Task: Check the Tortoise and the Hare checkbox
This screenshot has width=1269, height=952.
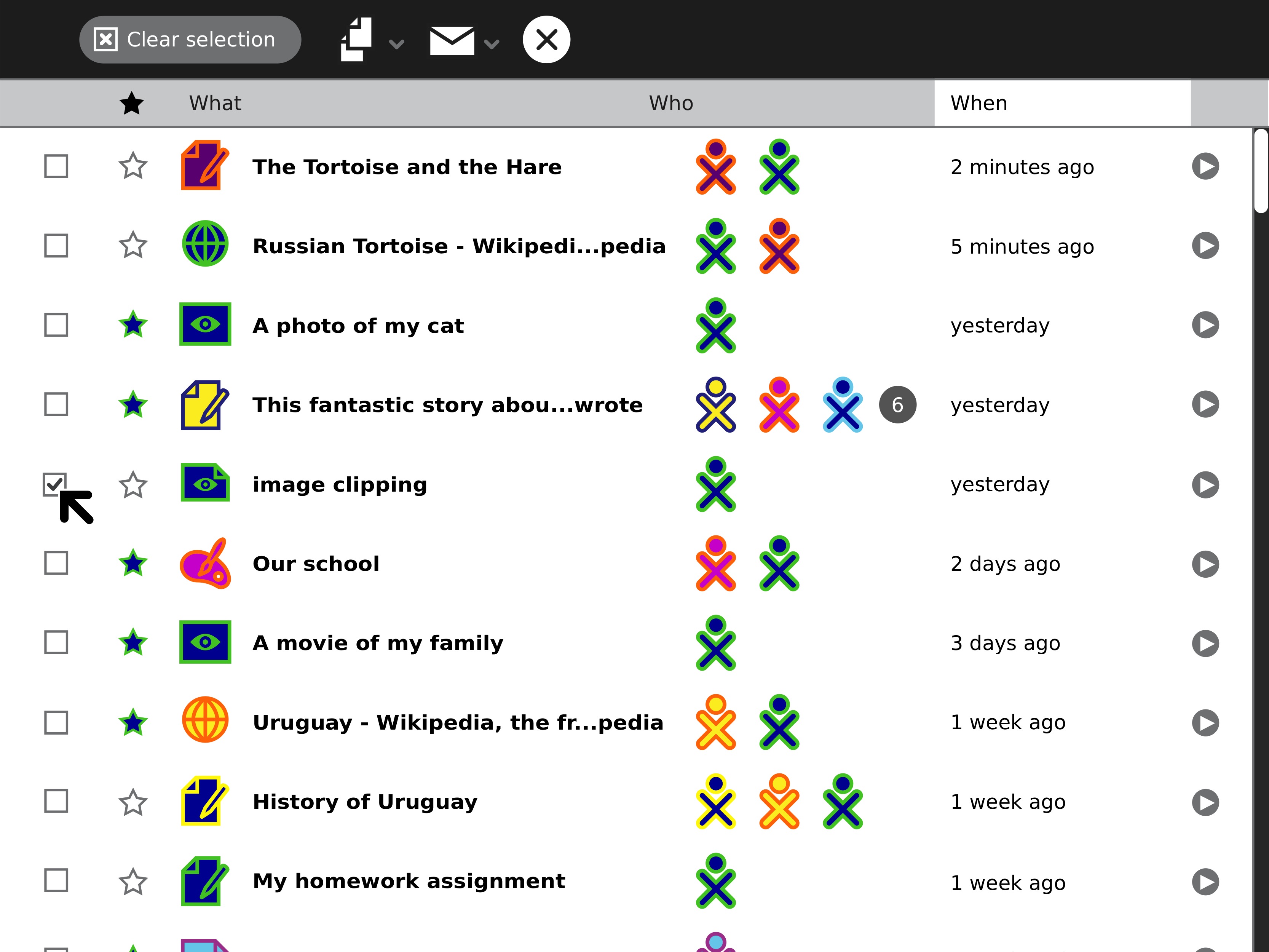Action: tap(56, 166)
